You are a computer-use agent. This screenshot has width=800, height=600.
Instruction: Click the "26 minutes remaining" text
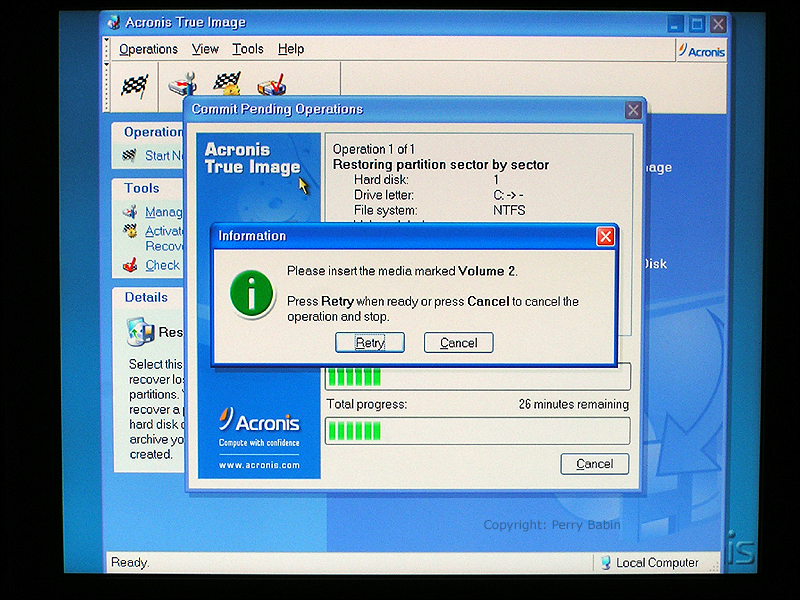tap(573, 404)
